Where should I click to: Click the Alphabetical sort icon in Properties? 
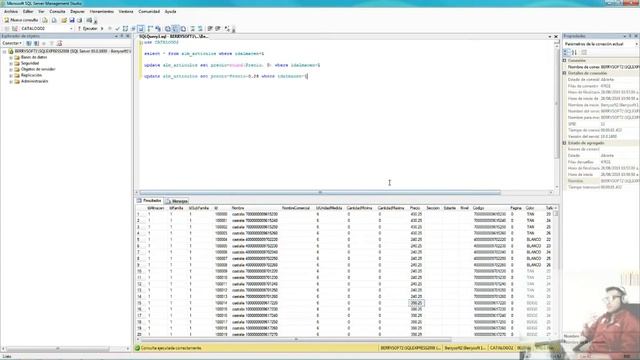pos(574,52)
